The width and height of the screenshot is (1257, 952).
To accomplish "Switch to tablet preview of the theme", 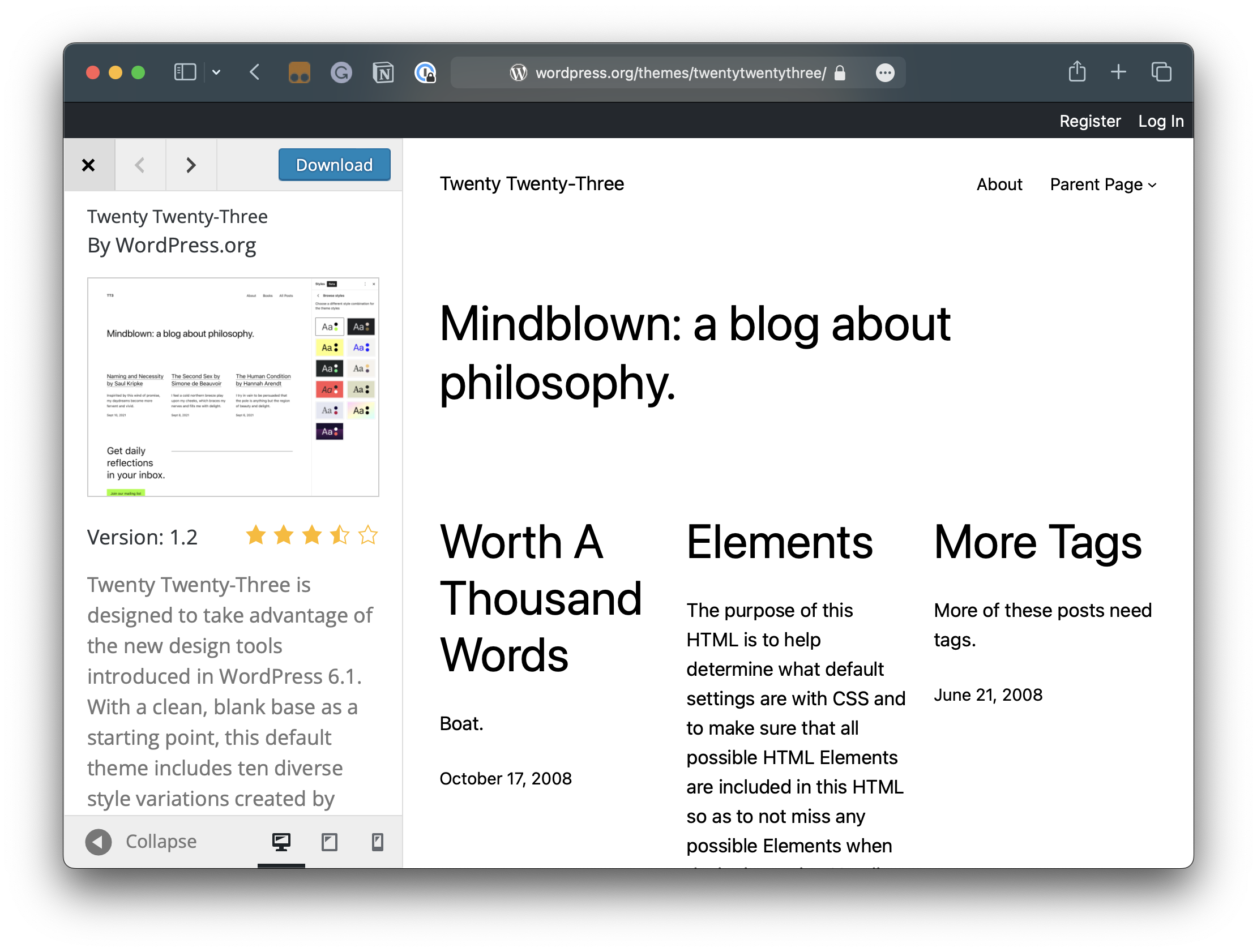I will (x=329, y=842).
